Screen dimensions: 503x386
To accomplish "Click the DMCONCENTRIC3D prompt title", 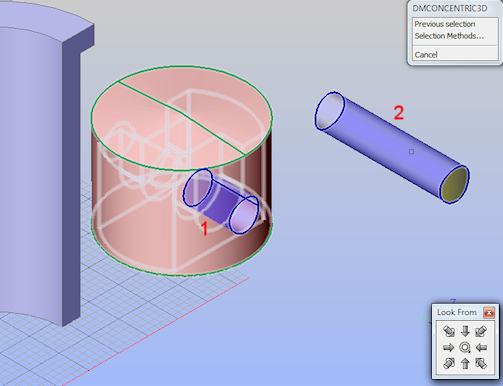I will (x=450, y=9).
